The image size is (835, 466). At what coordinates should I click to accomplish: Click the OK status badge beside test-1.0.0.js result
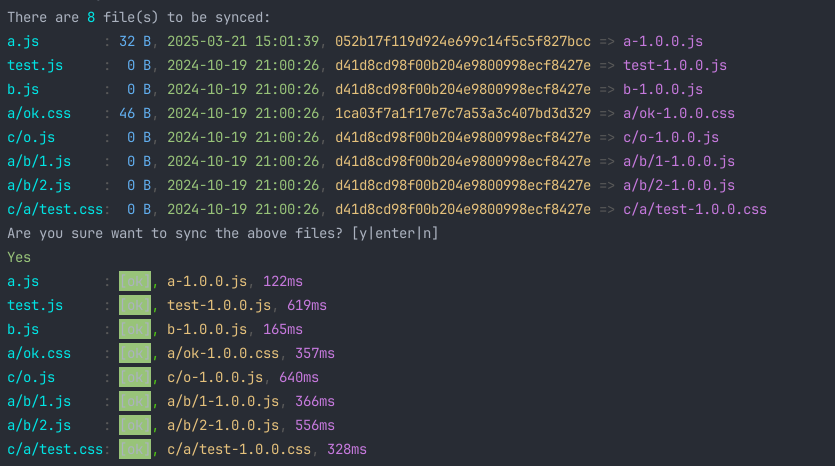[134, 305]
